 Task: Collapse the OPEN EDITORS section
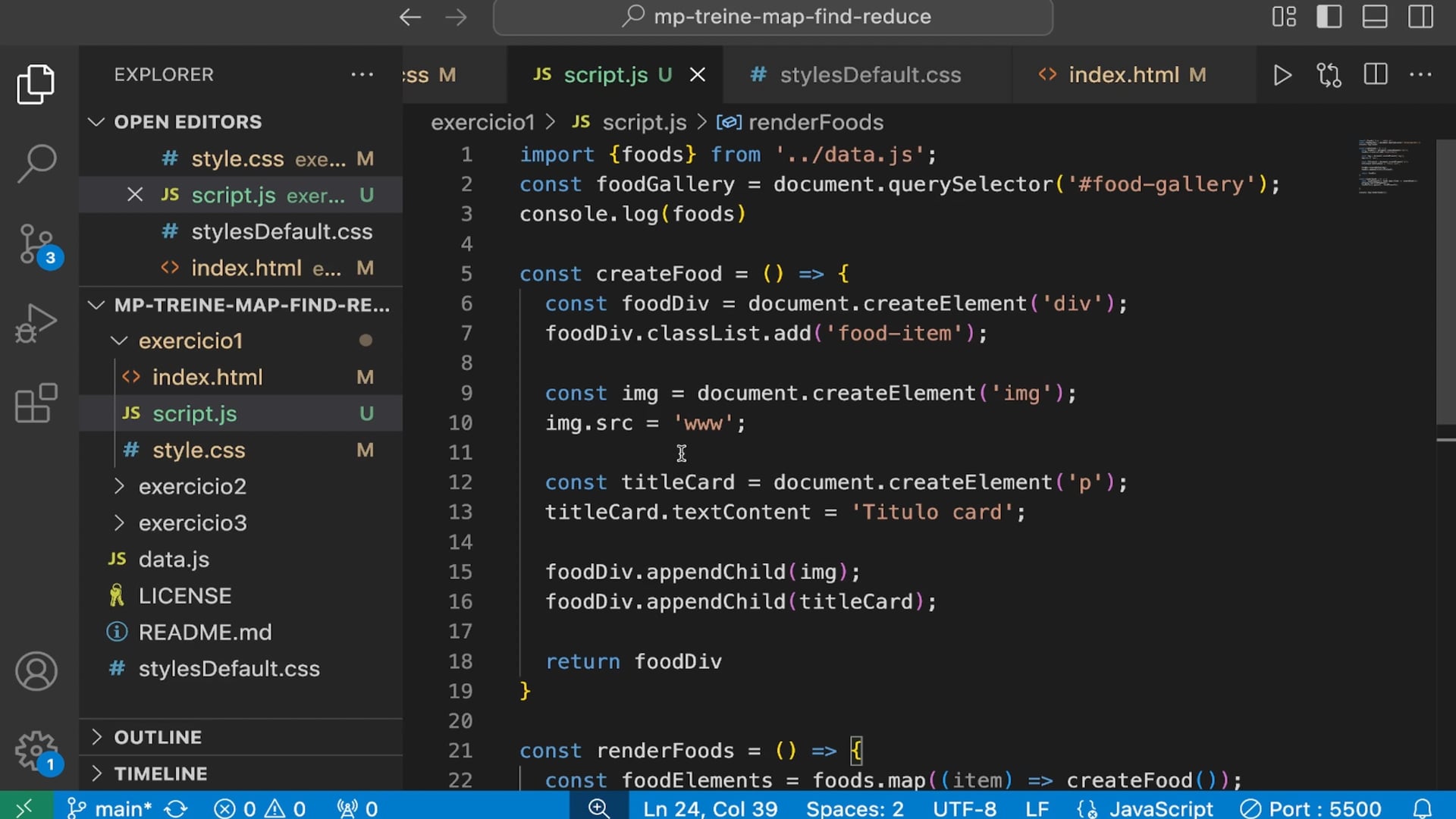(x=187, y=122)
